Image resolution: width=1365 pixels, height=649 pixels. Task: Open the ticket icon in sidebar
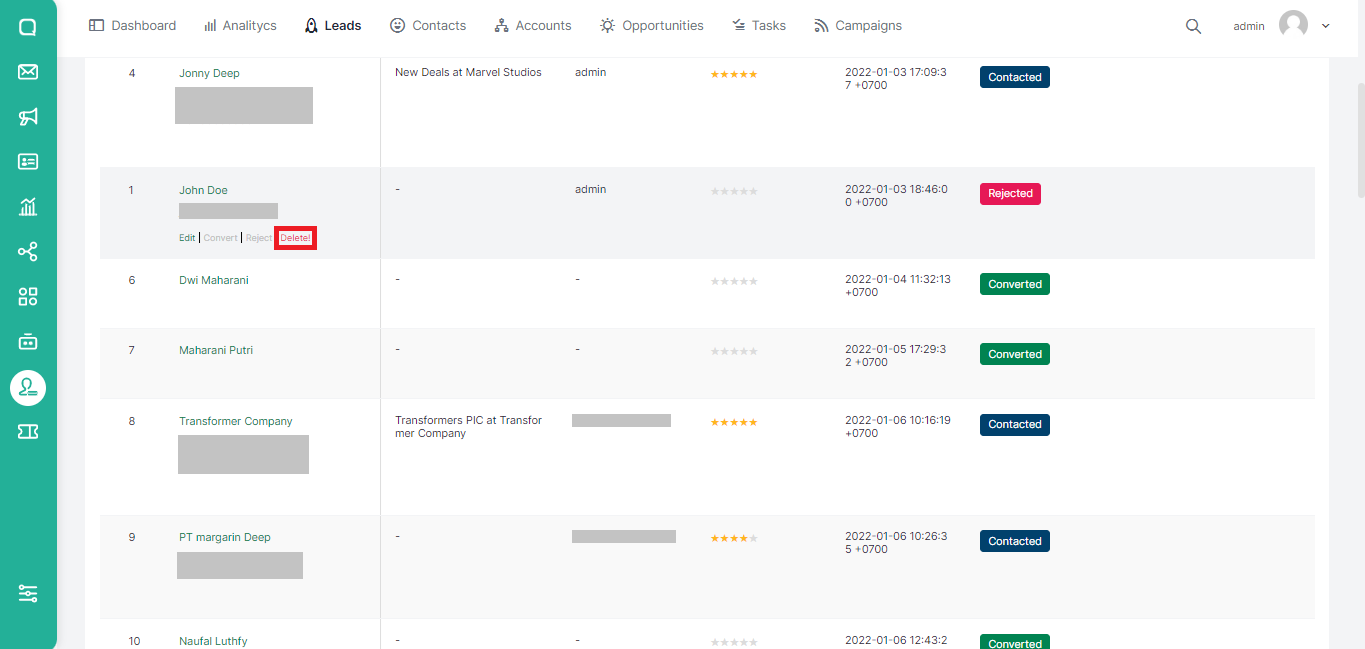[x=28, y=431]
